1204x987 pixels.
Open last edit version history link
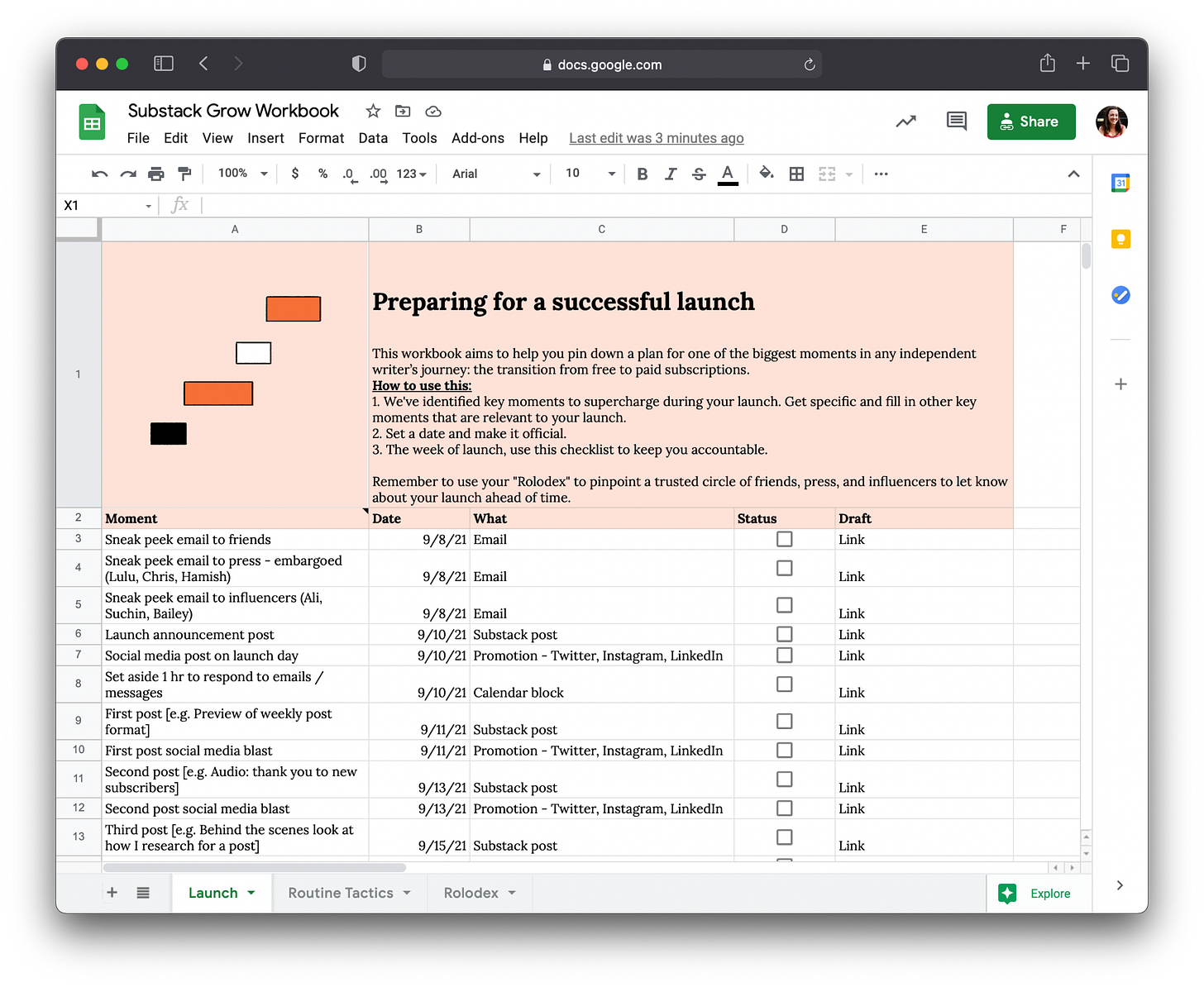(x=657, y=138)
